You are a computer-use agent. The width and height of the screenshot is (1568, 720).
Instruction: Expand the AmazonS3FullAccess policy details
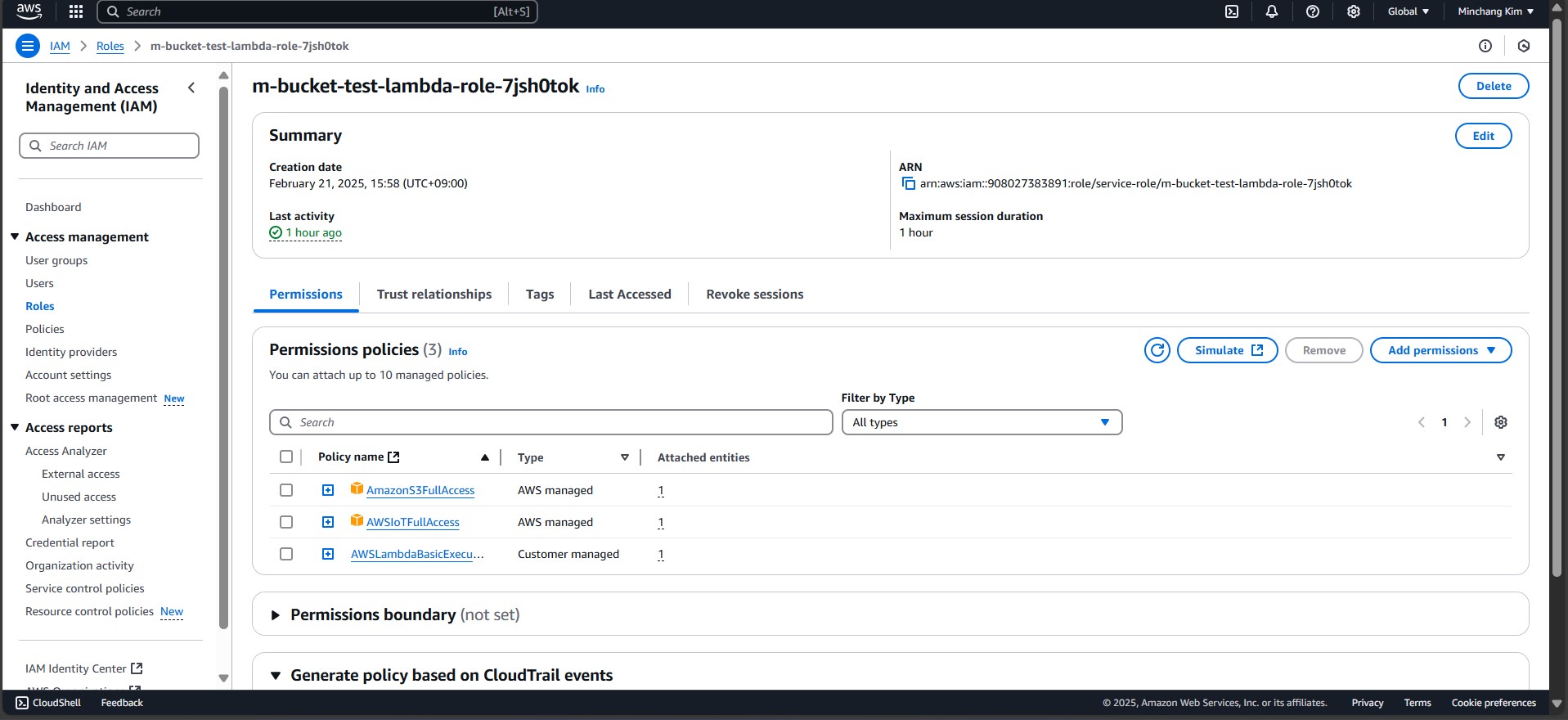pos(328,490)
